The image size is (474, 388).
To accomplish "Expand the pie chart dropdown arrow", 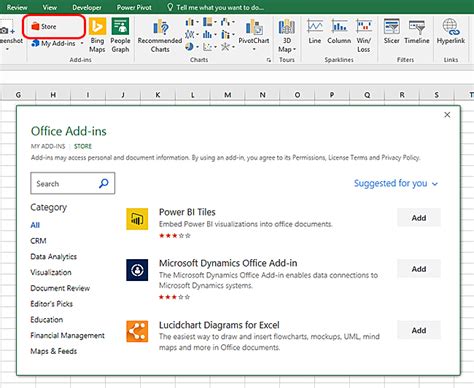I will point(197,47).
